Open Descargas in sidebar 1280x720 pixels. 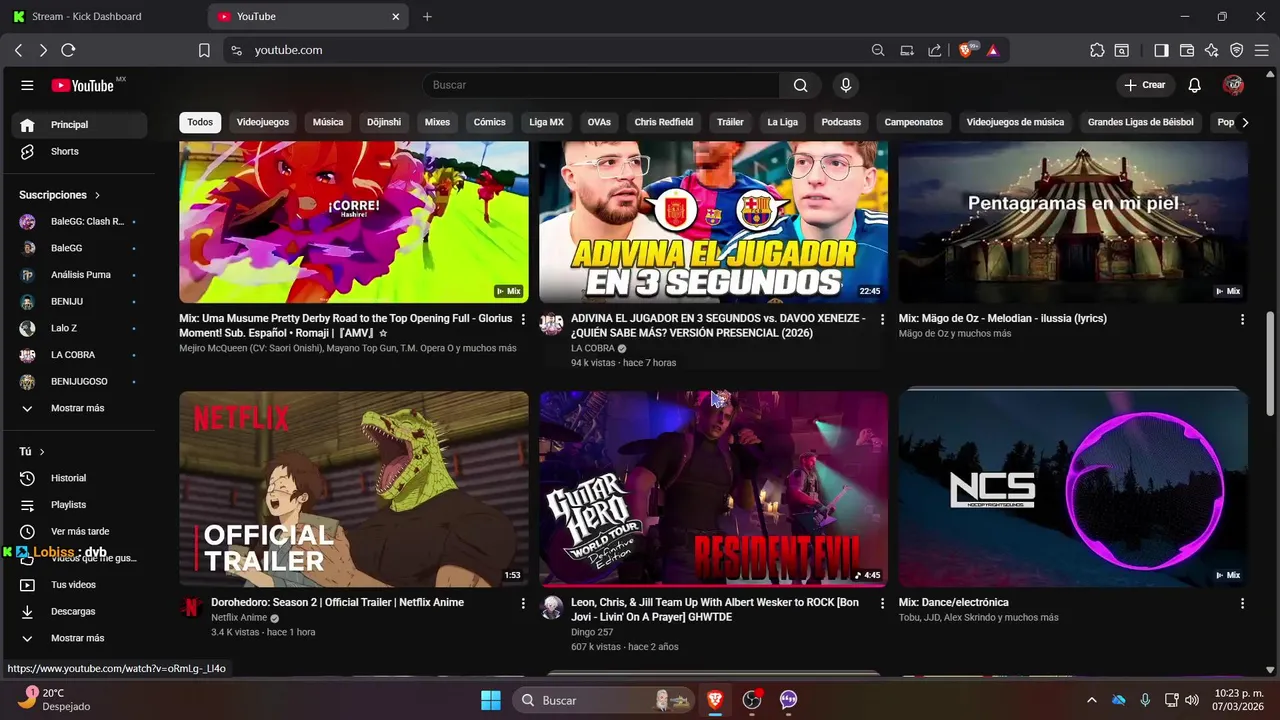(79, 611)
